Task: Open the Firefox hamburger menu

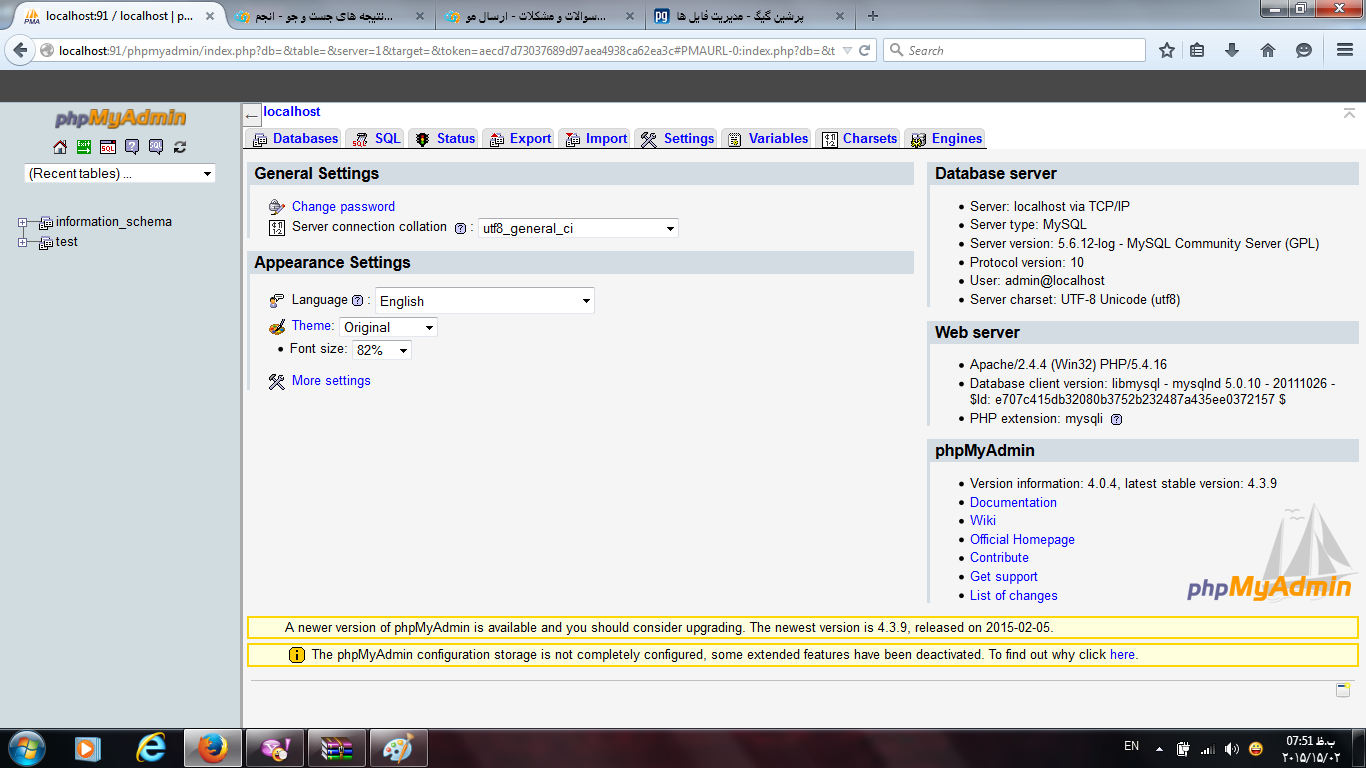Action: point(1345,50)
